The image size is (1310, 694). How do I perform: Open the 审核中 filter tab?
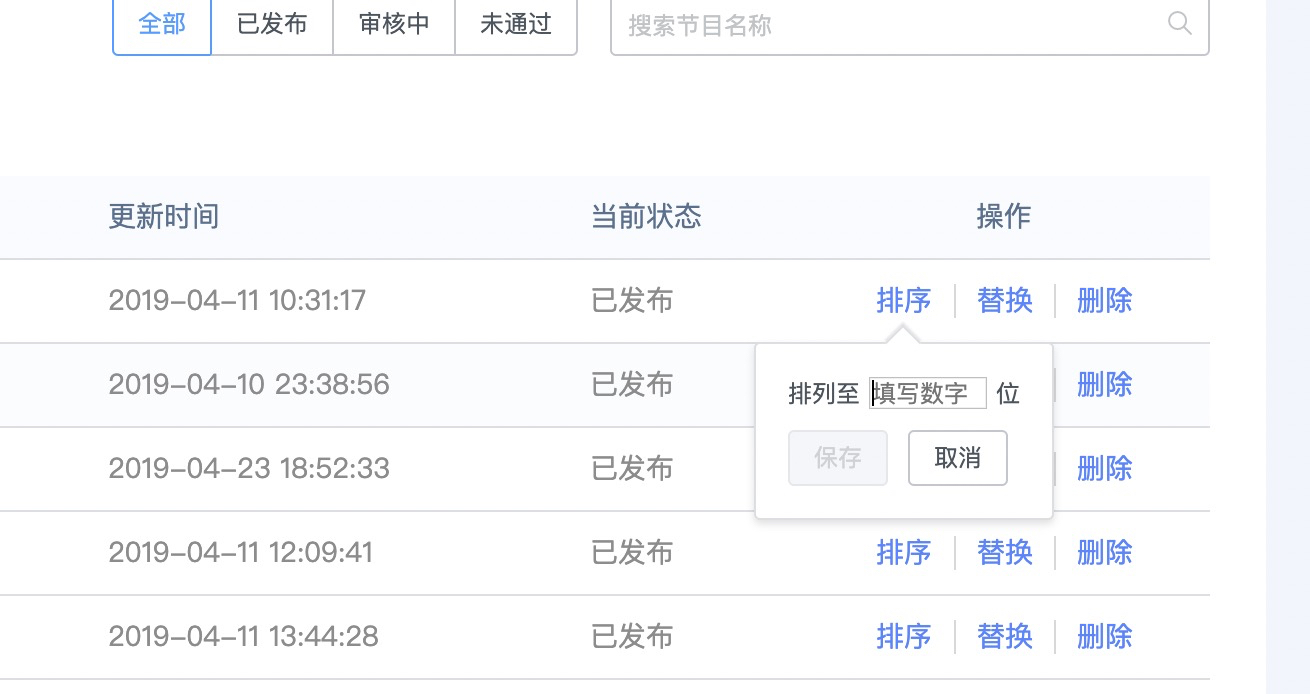(394, 24)
